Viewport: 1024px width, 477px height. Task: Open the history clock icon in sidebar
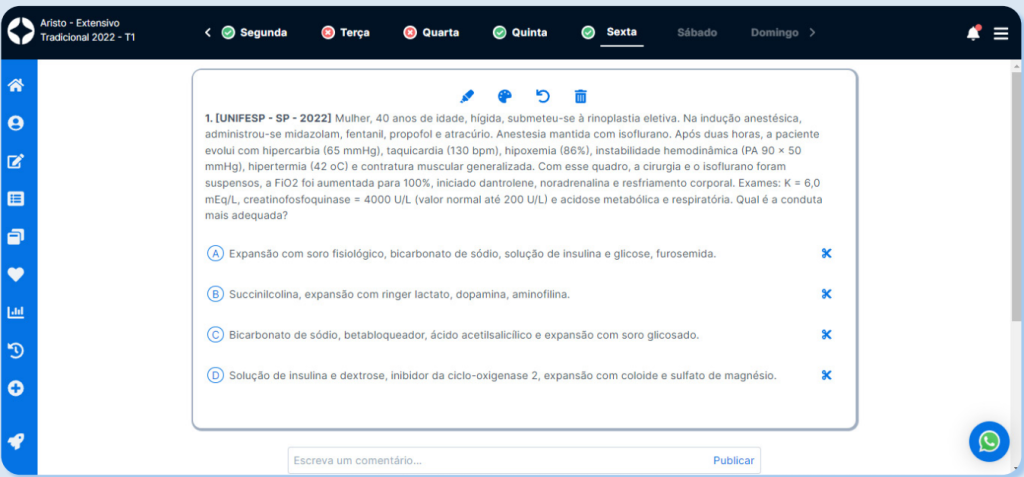16,350
